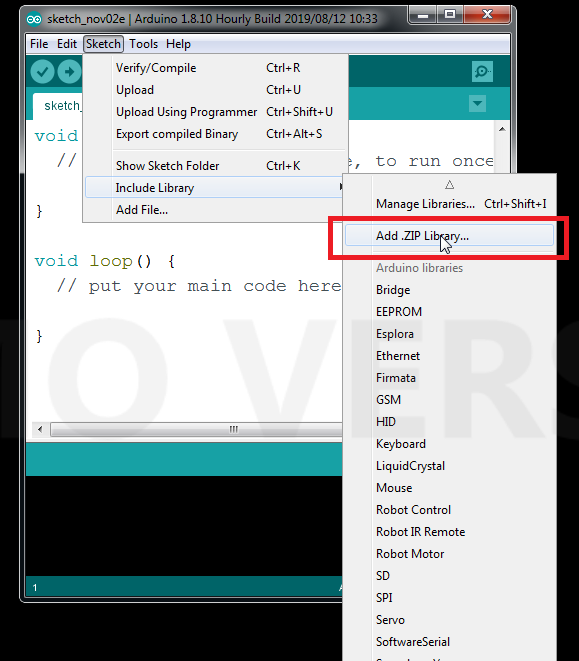Select Add .ZIP Library...
579x661 pixels.
coord(450,236)
